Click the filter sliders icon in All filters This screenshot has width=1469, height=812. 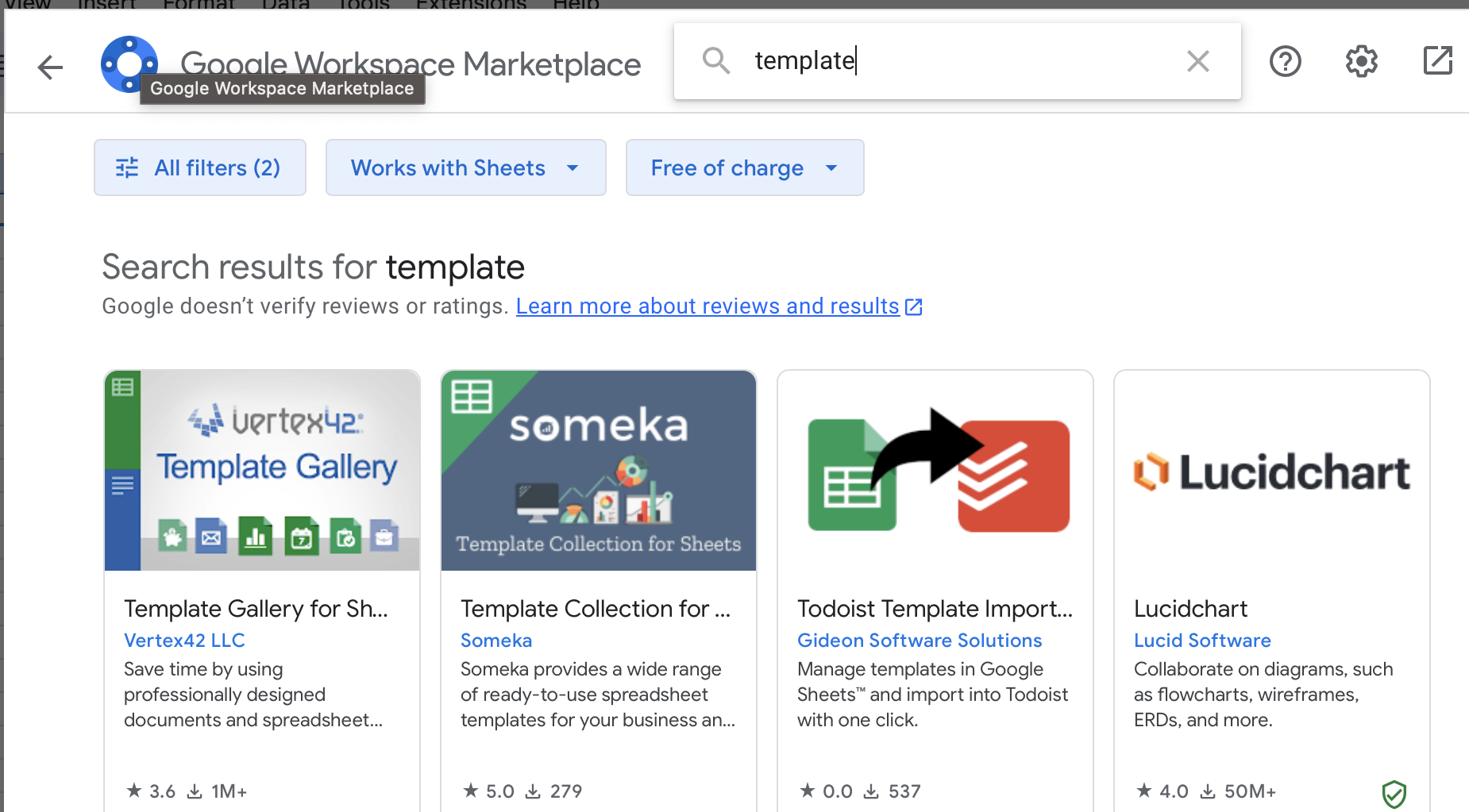point(127,167)
